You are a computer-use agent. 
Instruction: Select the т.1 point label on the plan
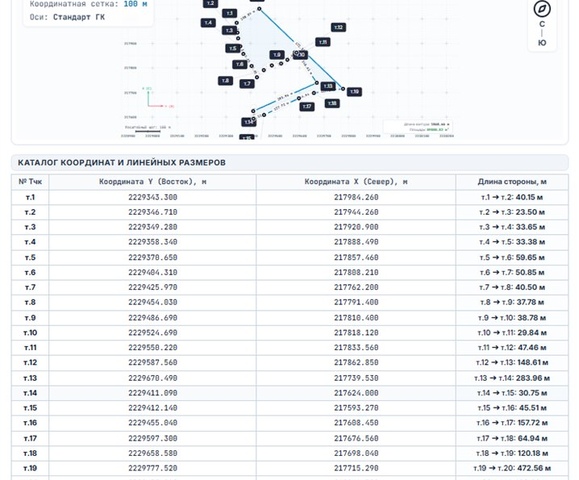click(230, 13)
